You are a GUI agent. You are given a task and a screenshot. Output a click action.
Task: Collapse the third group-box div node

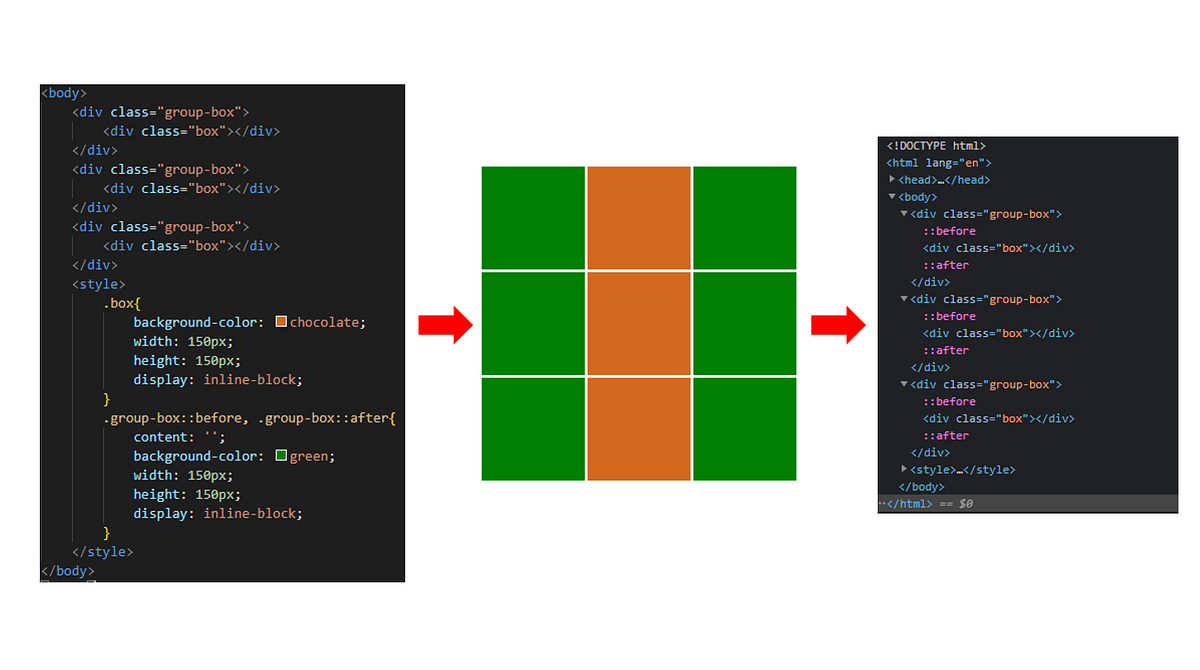click(x=904, y=384)
